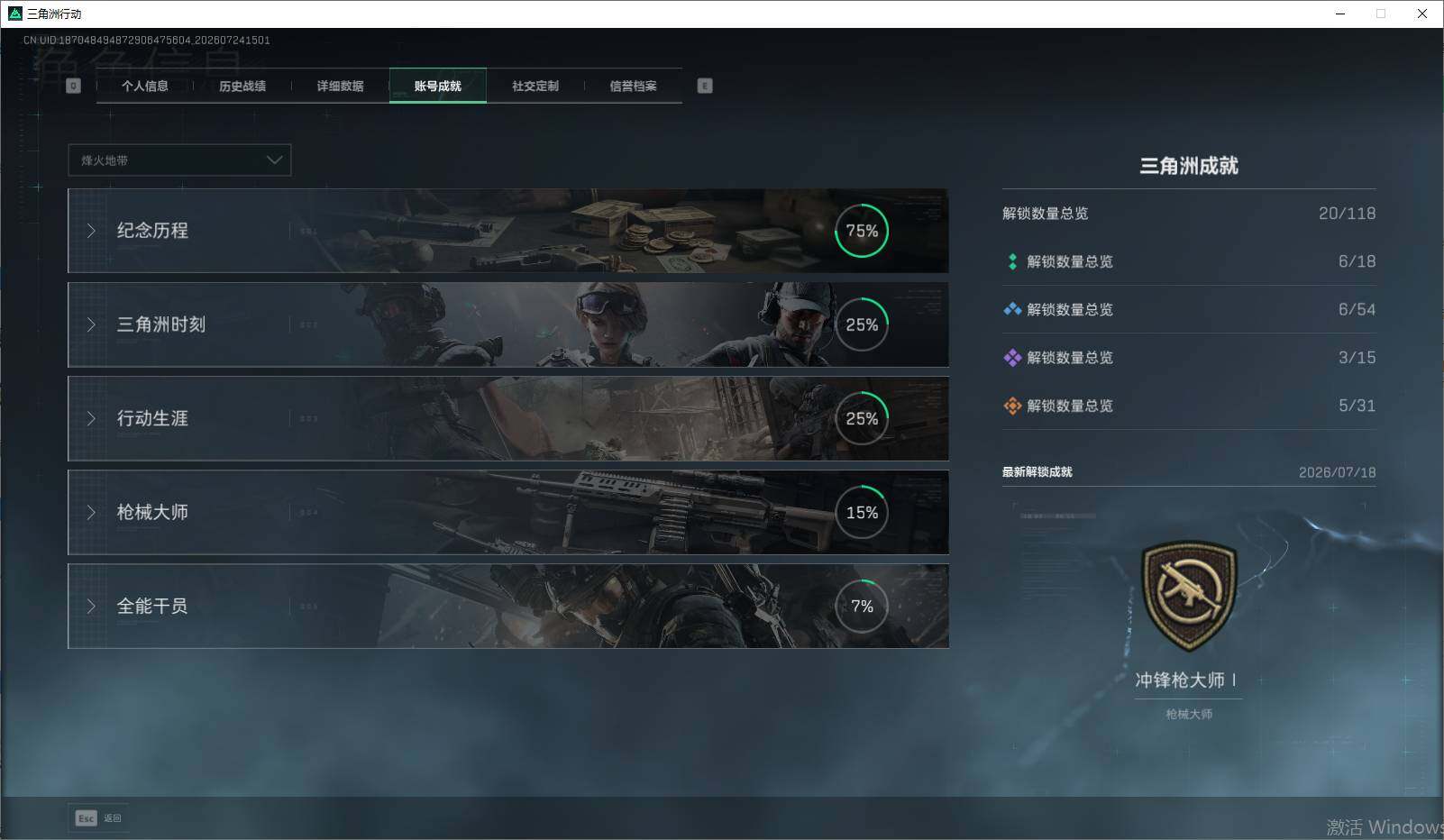Open the 信誉档案 tab

633,86
